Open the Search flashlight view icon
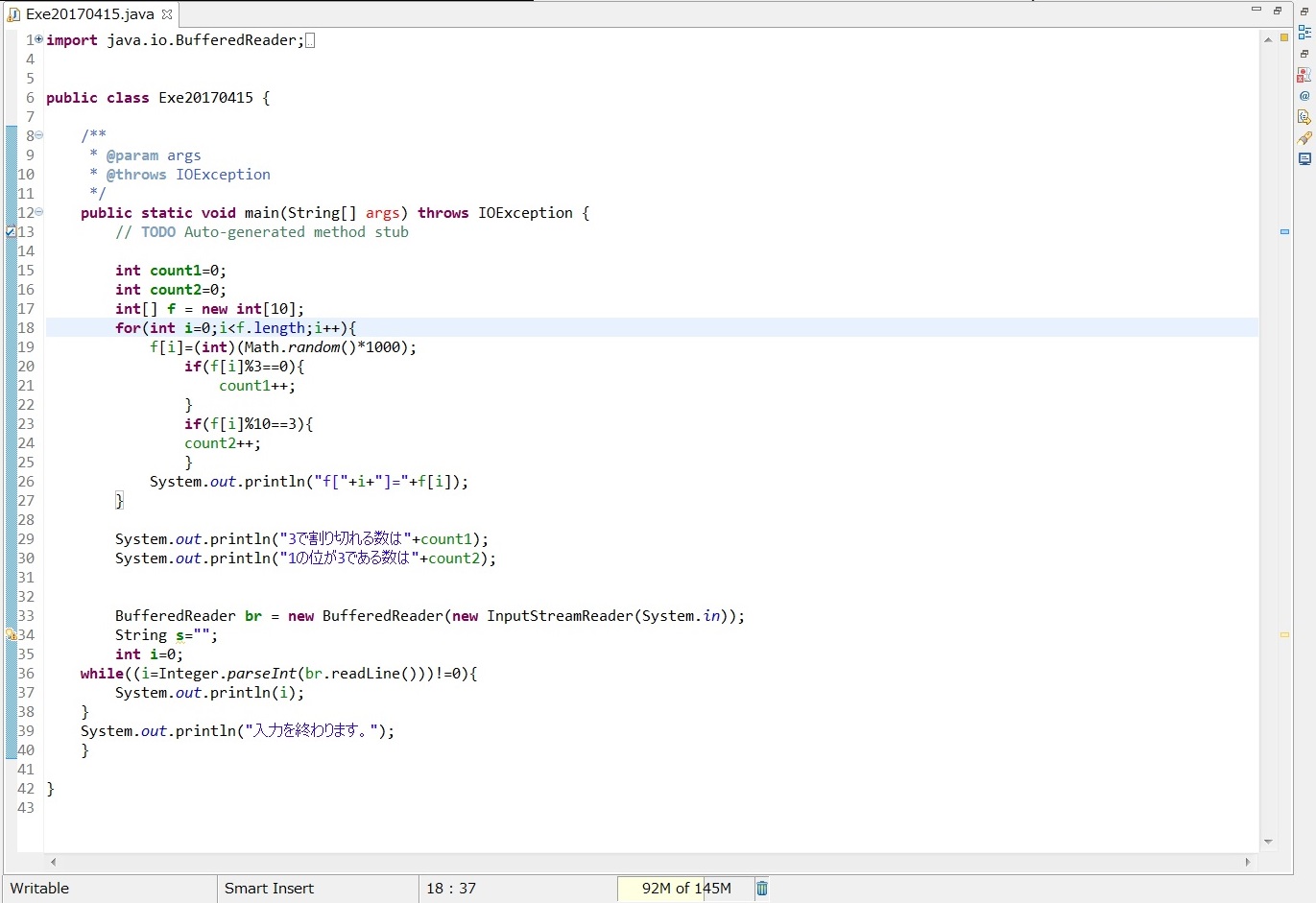This screenshot has width=1316, height=903. tap(1304, 137)
